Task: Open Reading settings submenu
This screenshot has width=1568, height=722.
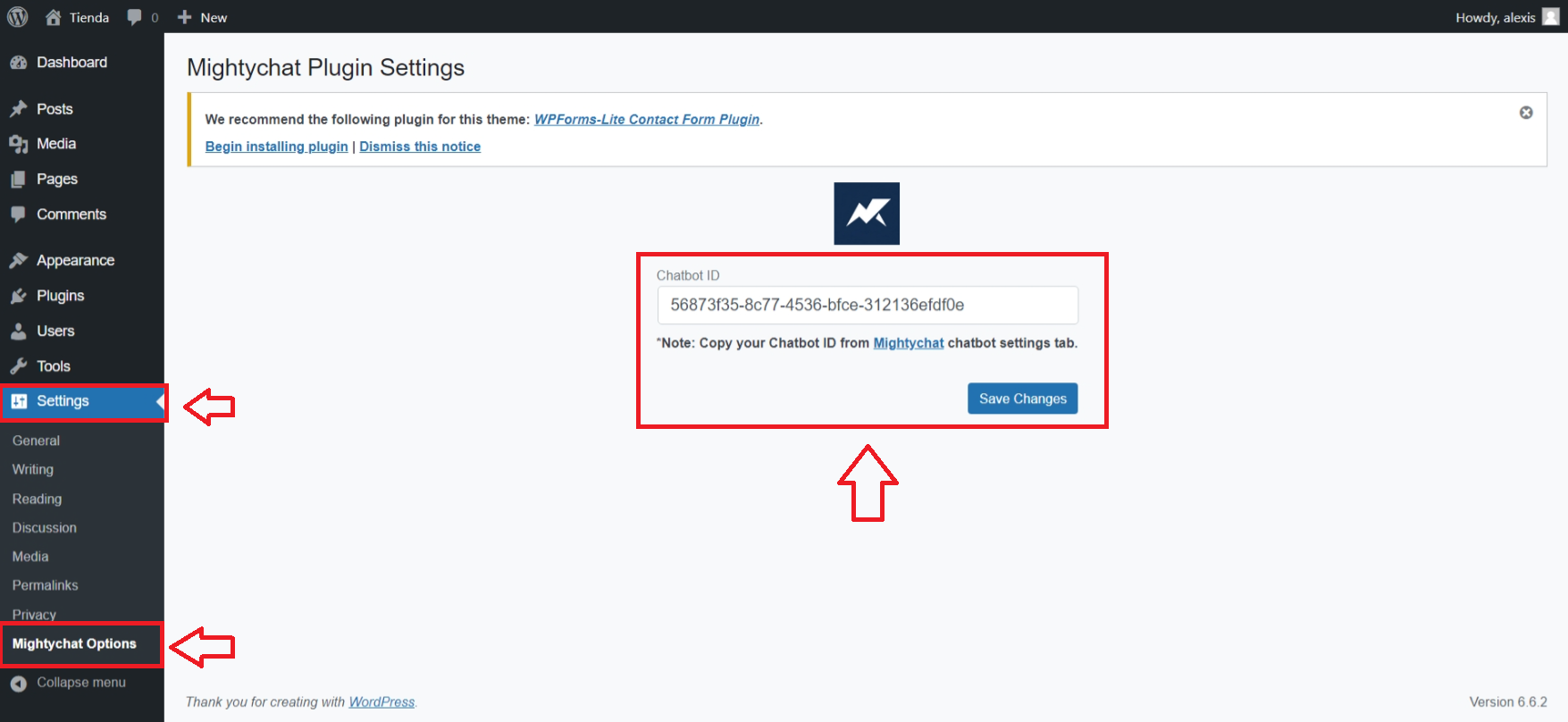Action: (37, 499)
